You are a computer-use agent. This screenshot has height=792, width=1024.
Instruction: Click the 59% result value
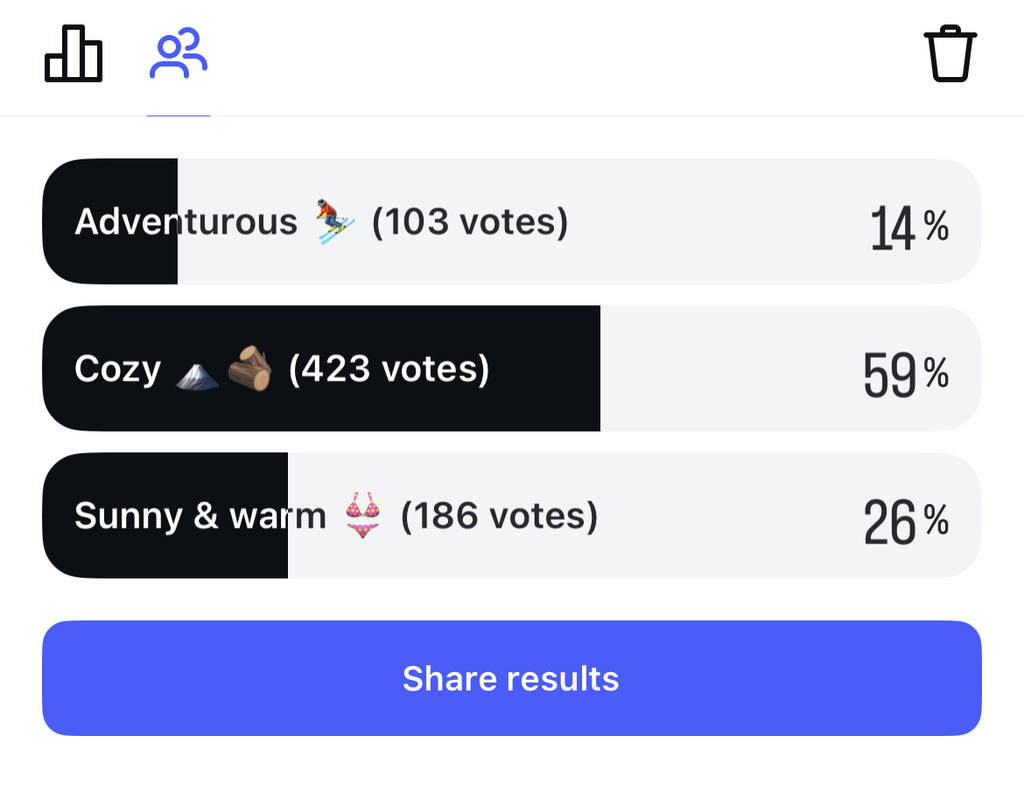click(905, 375)
